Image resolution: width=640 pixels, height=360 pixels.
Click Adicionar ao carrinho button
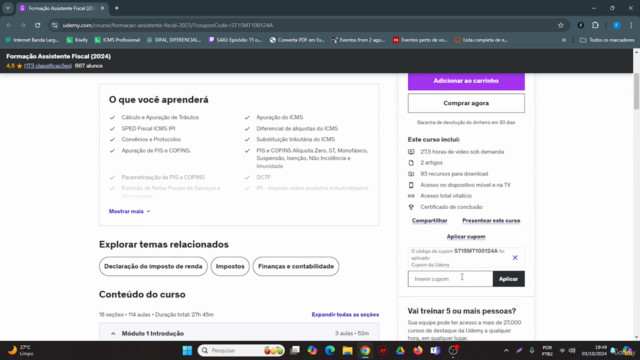(x=466, y=81)
